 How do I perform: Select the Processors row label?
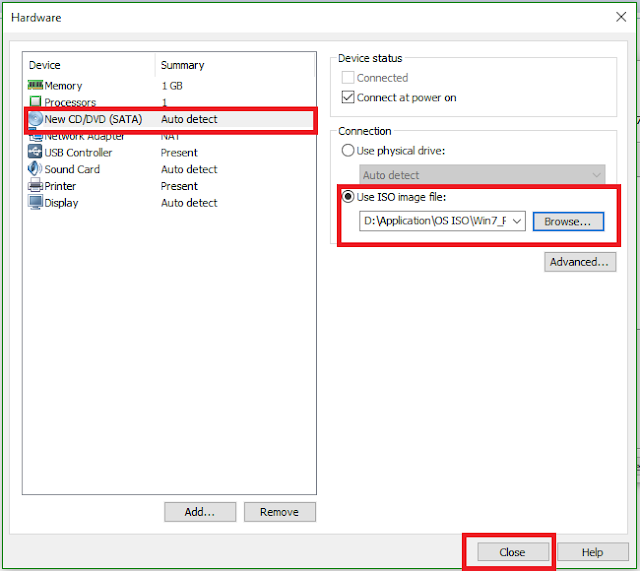coord(70,102)
